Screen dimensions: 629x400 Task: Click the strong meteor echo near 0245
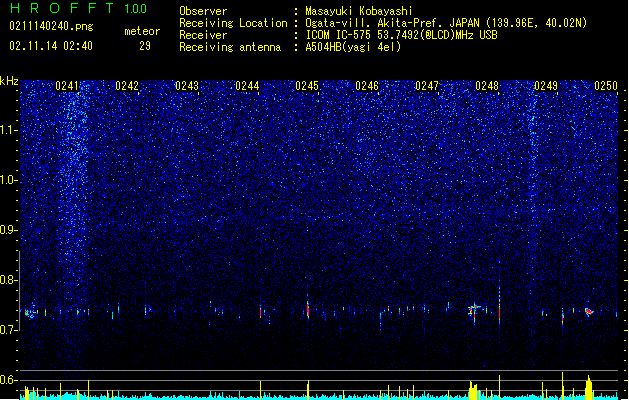(308, 308)
